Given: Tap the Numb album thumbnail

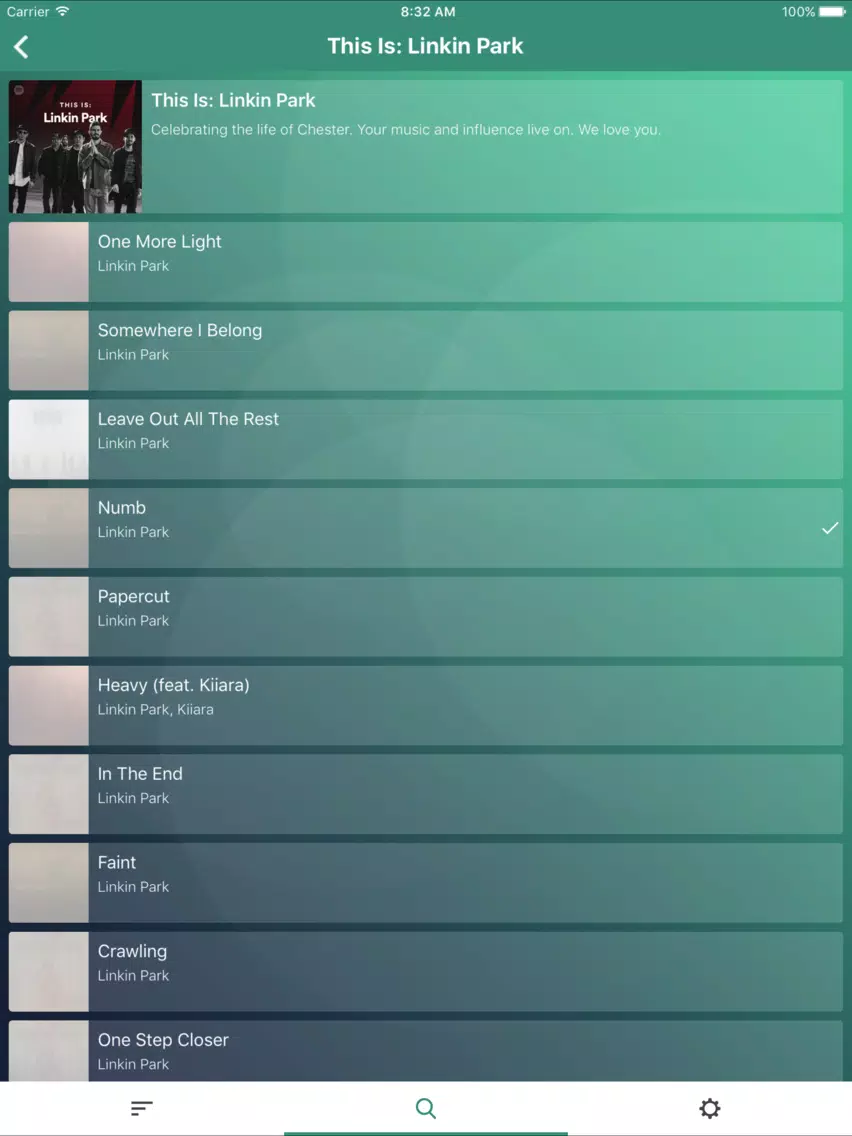Looking at the screenshot, I should (49, 528).
